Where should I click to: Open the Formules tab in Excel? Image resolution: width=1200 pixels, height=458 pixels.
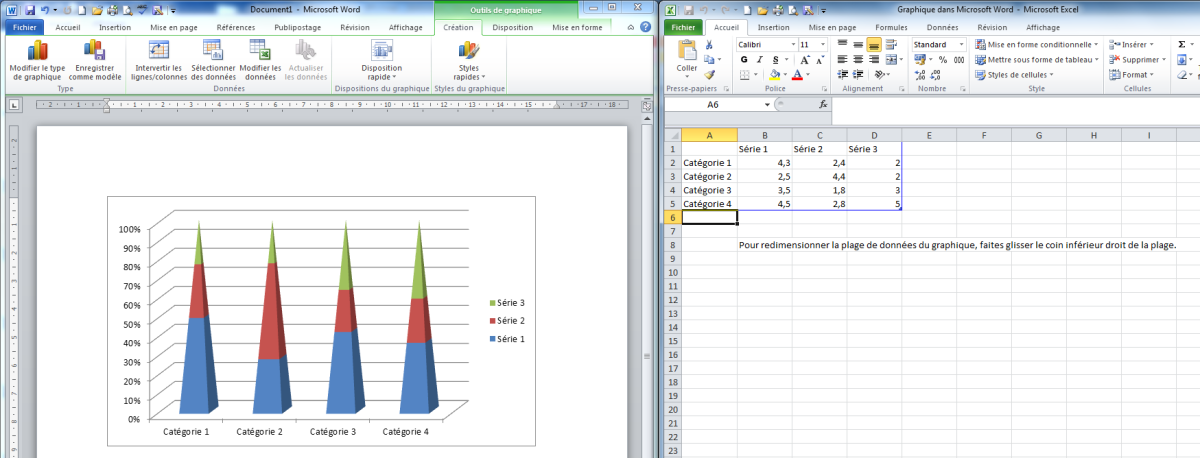[x=891, y=28]
